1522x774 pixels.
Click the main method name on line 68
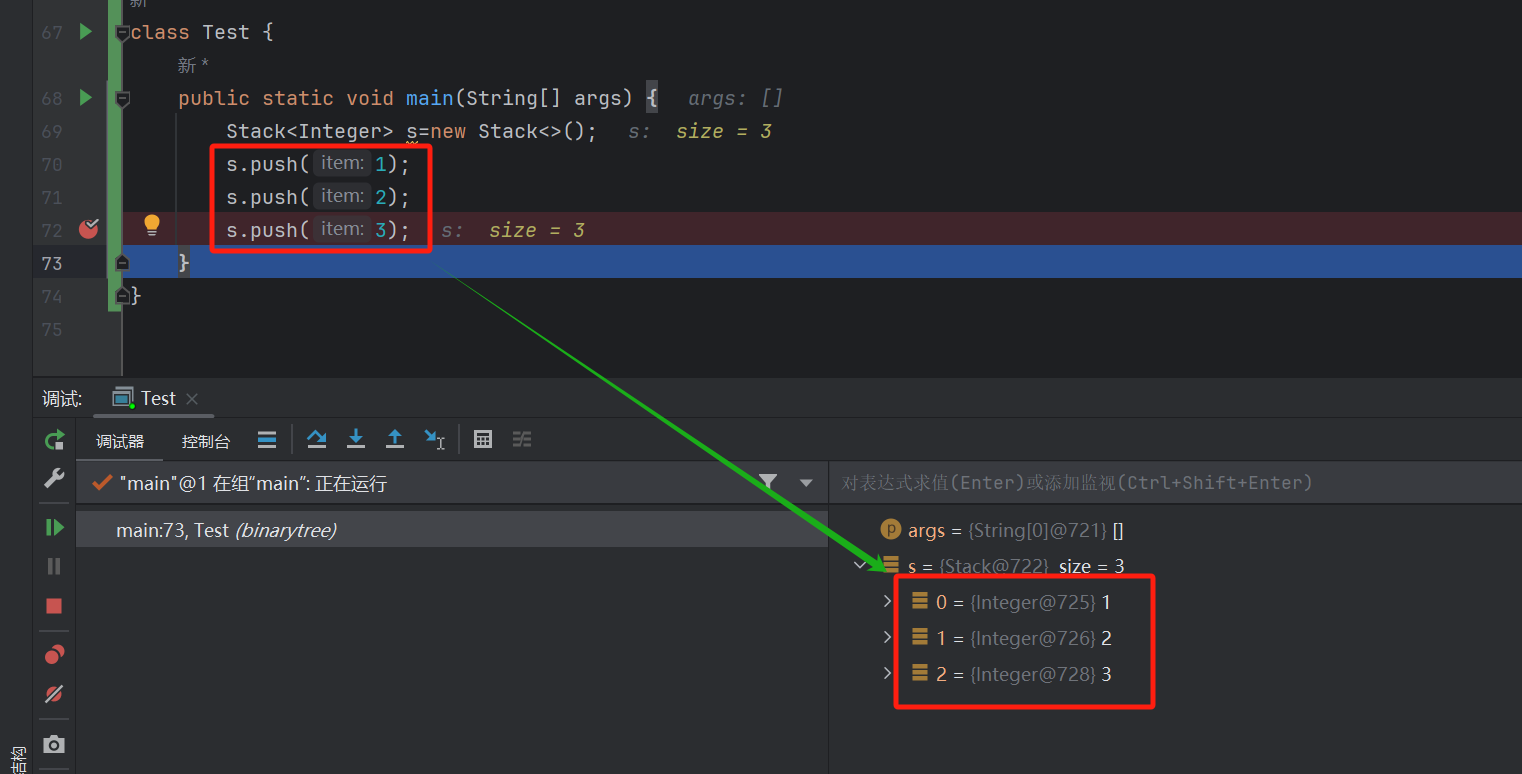[x=430, y=98]
